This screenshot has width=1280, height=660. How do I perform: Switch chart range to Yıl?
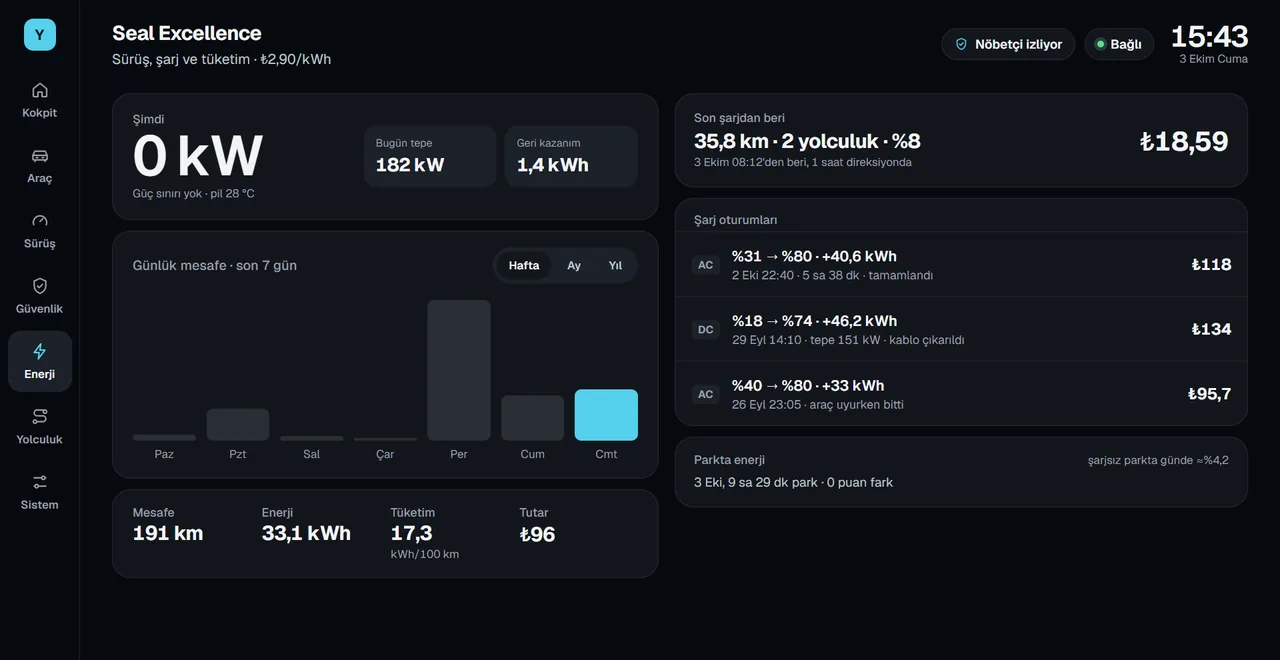(615, 265)
